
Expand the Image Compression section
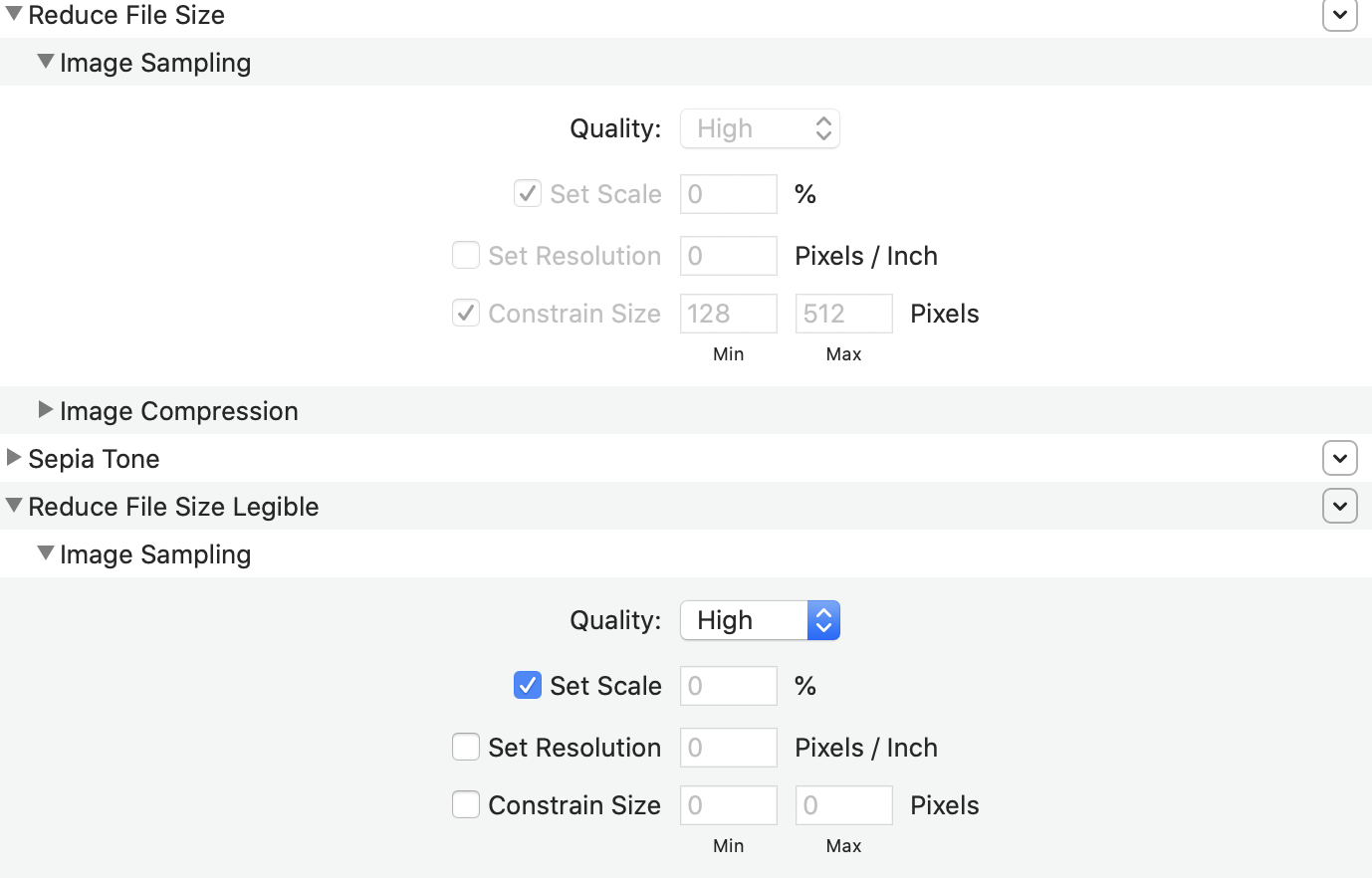click(45, 409)
